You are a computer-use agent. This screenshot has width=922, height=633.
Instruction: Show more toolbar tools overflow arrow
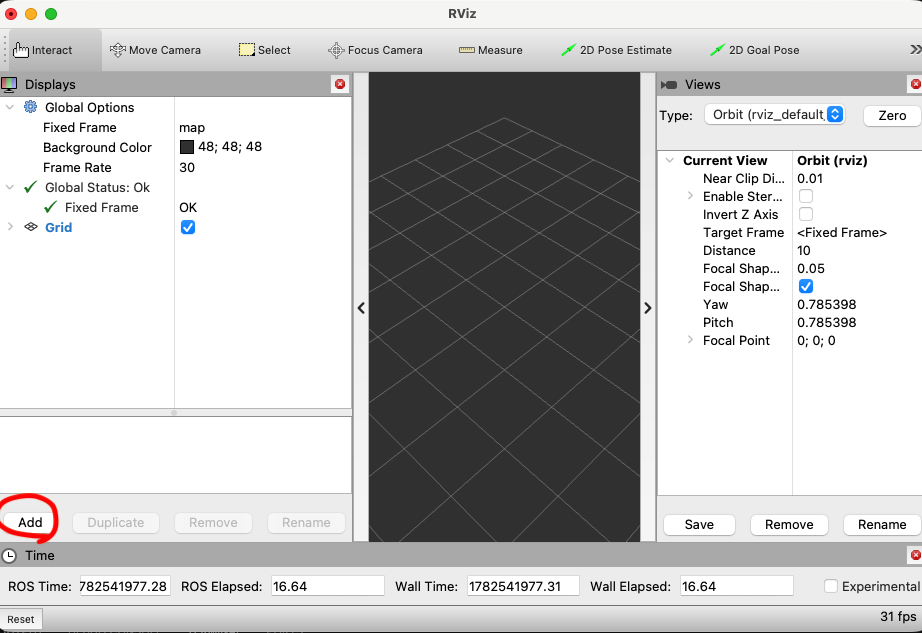915,50
